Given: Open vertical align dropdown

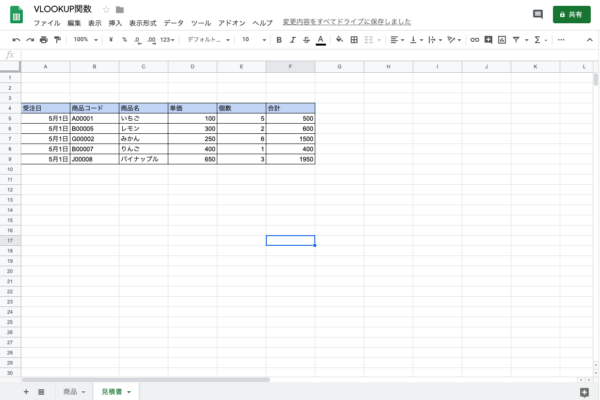Looking at the screenshot, I should tap(416, 39).
